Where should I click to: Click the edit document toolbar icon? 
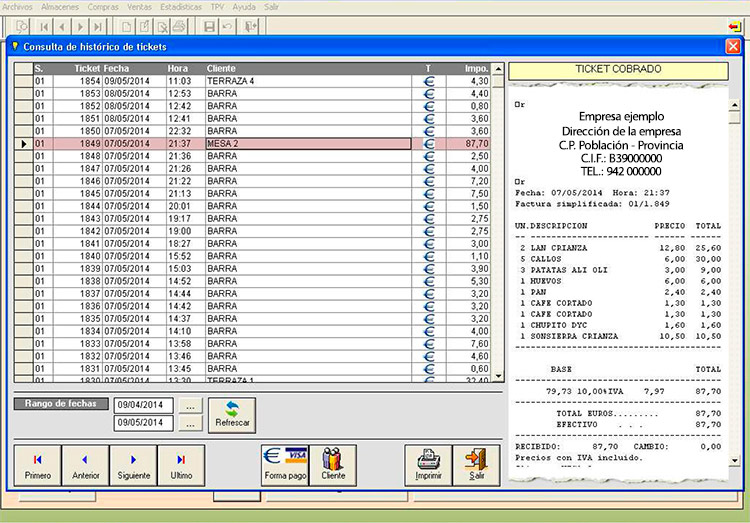144,26
